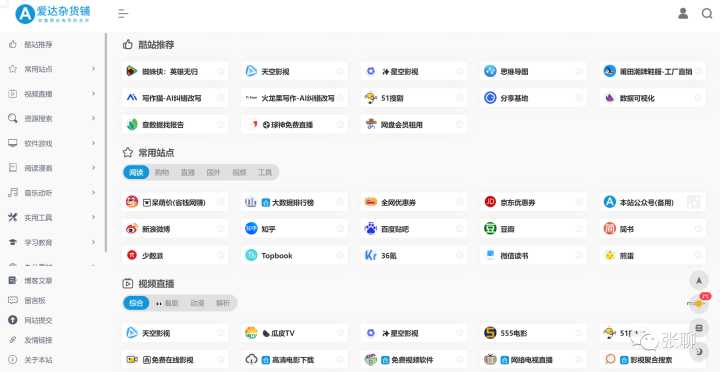Click the sidebar vertical scrollbar
Screen dimensions: 720x372
[x=106, y=142]
